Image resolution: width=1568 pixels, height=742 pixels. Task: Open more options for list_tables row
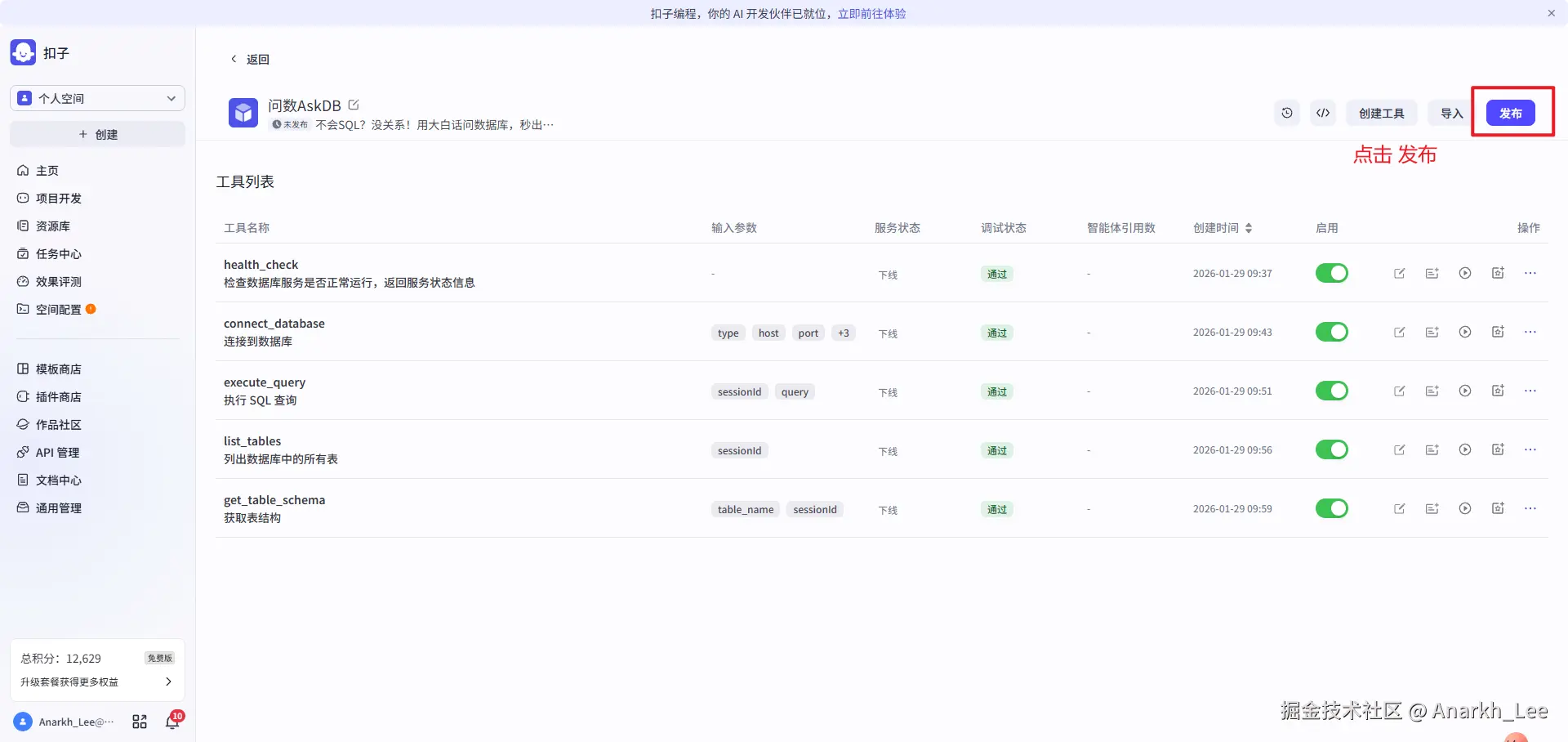(x=1530, y=449)
